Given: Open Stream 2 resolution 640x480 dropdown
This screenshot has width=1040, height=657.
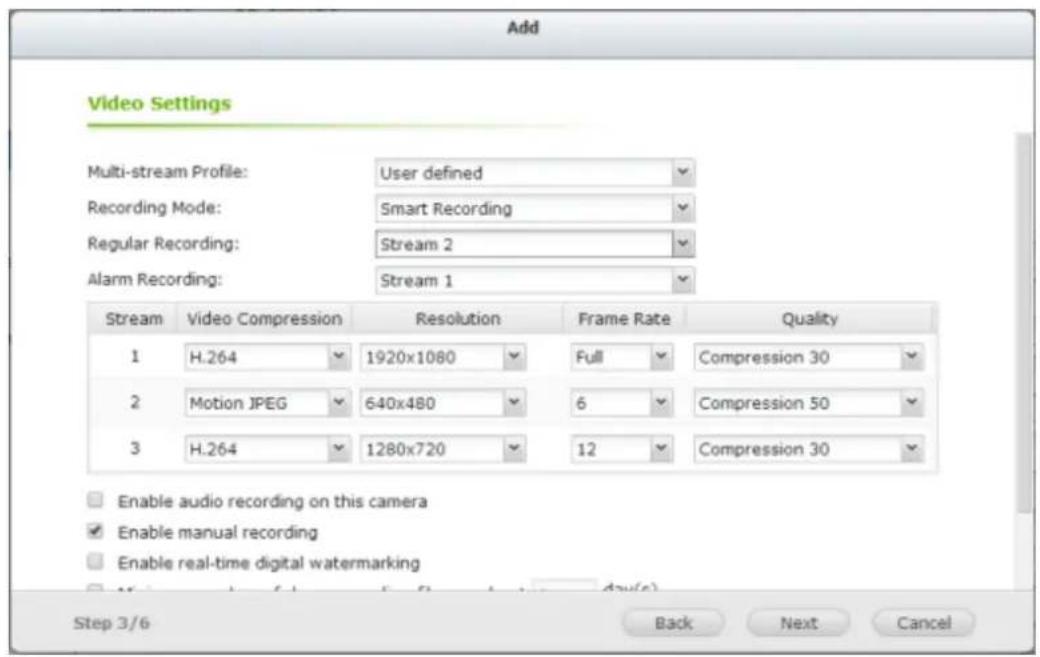Looking at the screenshot, I should (x=443, y=404).
